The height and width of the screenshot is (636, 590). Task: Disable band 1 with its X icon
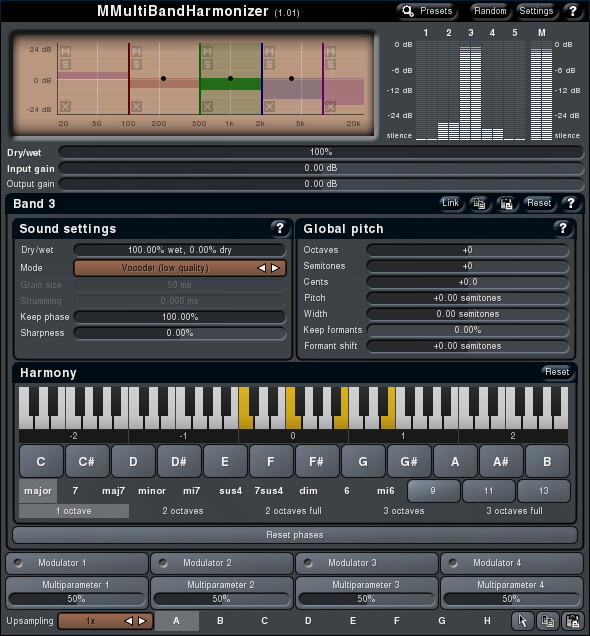tap(65, 107)
